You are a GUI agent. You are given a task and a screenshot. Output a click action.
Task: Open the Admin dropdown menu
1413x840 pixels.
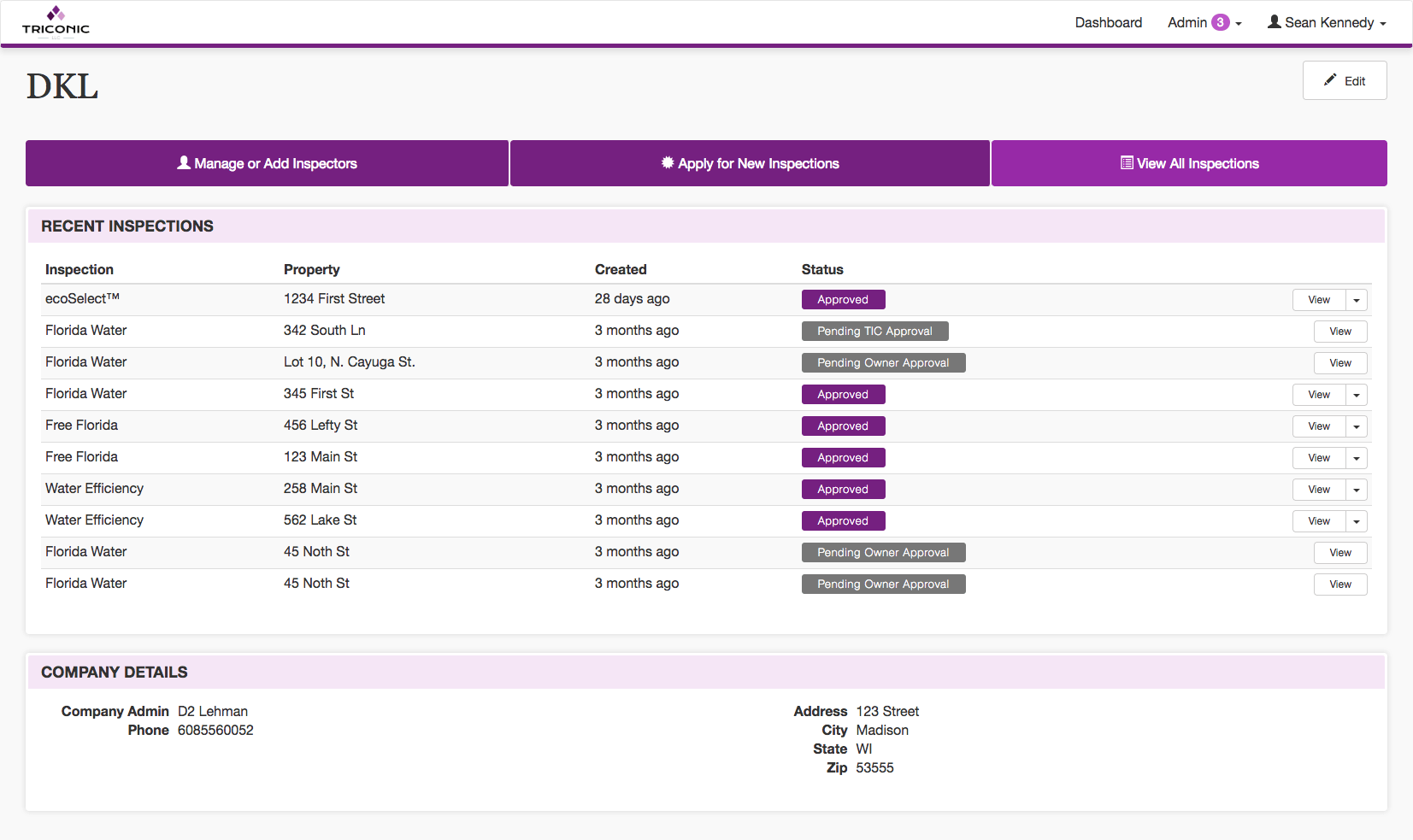pyautogui.click(x=1204, y=22)
